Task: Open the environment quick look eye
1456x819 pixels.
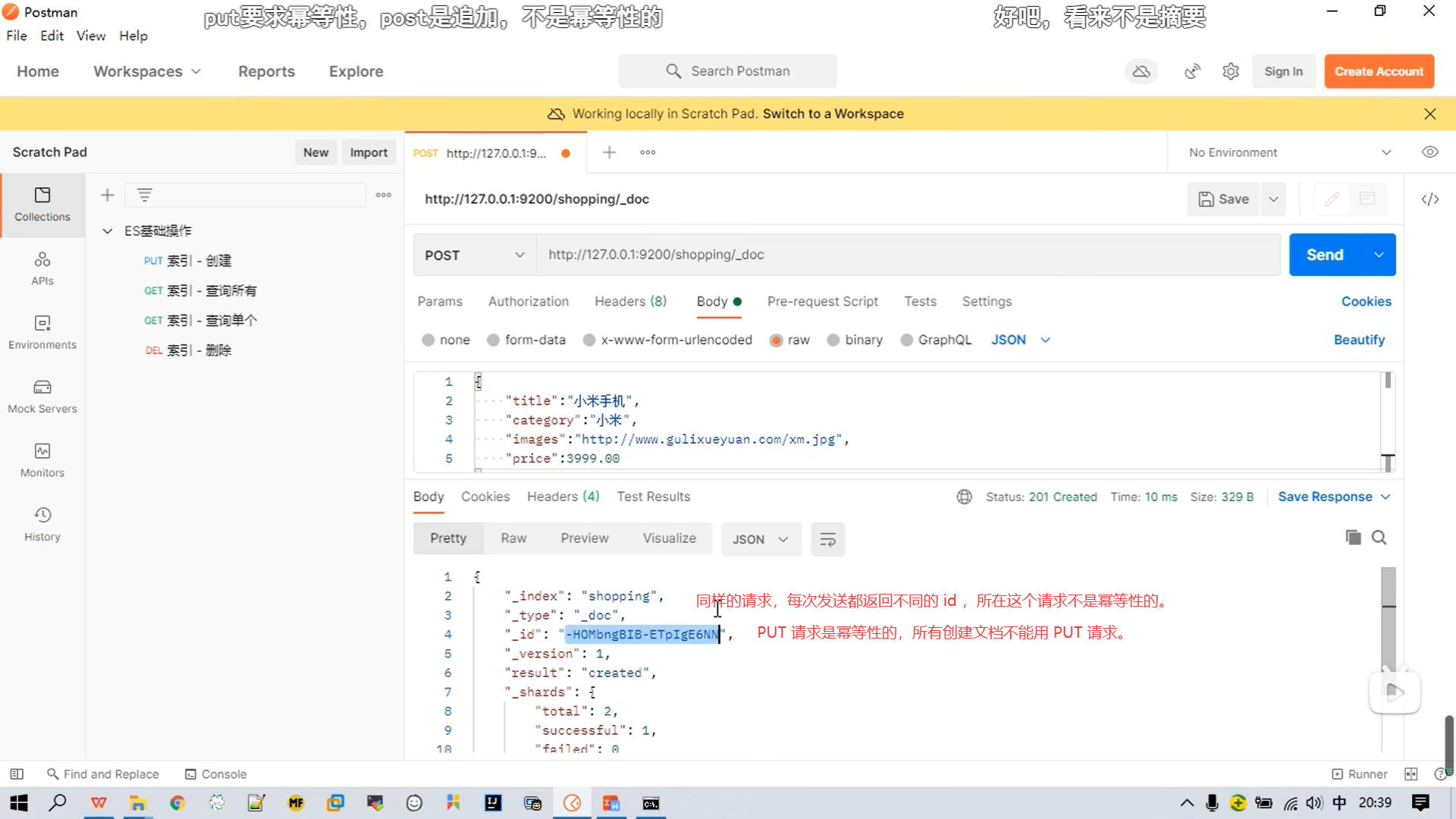Action: 1429,152
